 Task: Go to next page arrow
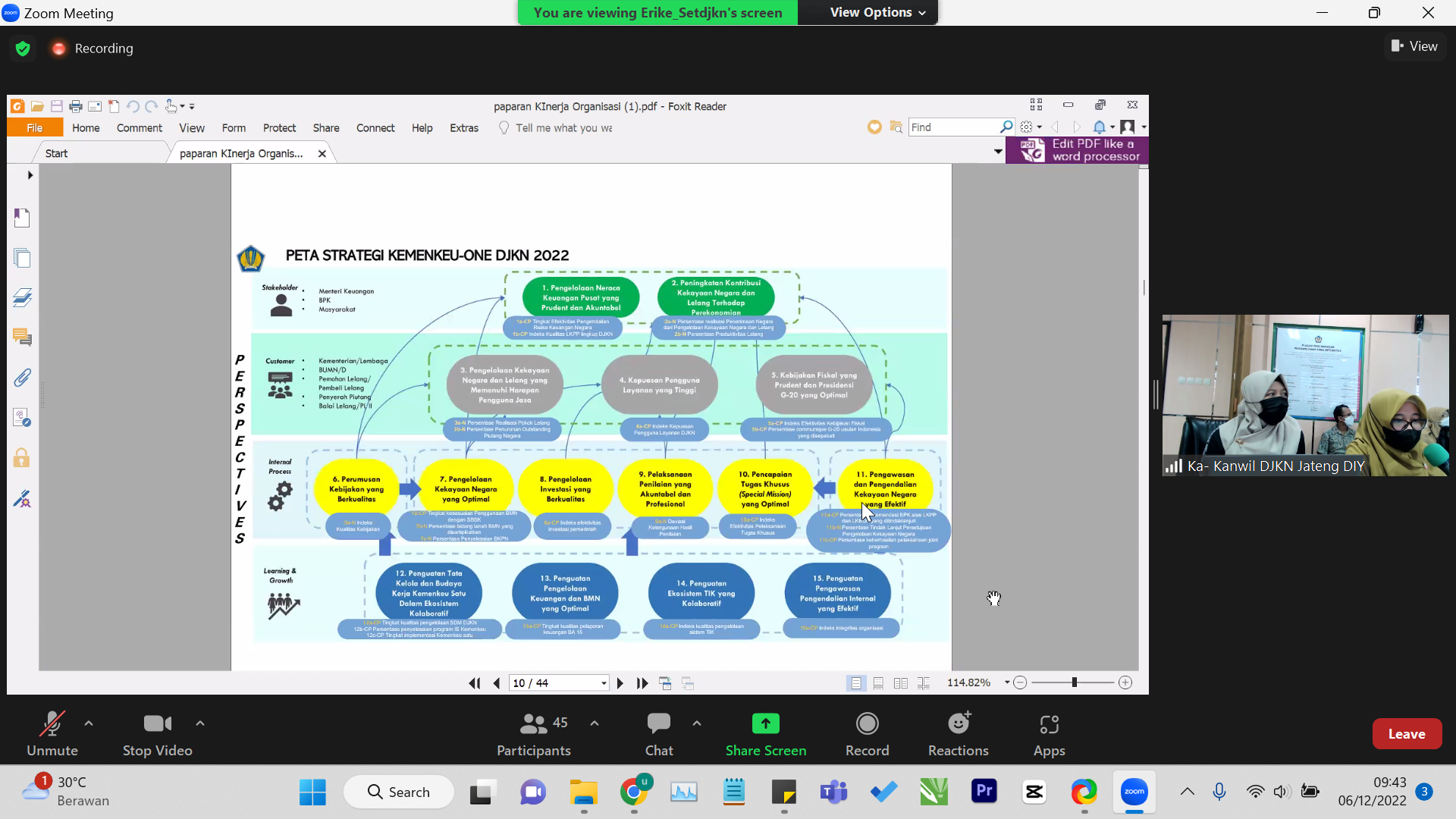click(620, 683)
